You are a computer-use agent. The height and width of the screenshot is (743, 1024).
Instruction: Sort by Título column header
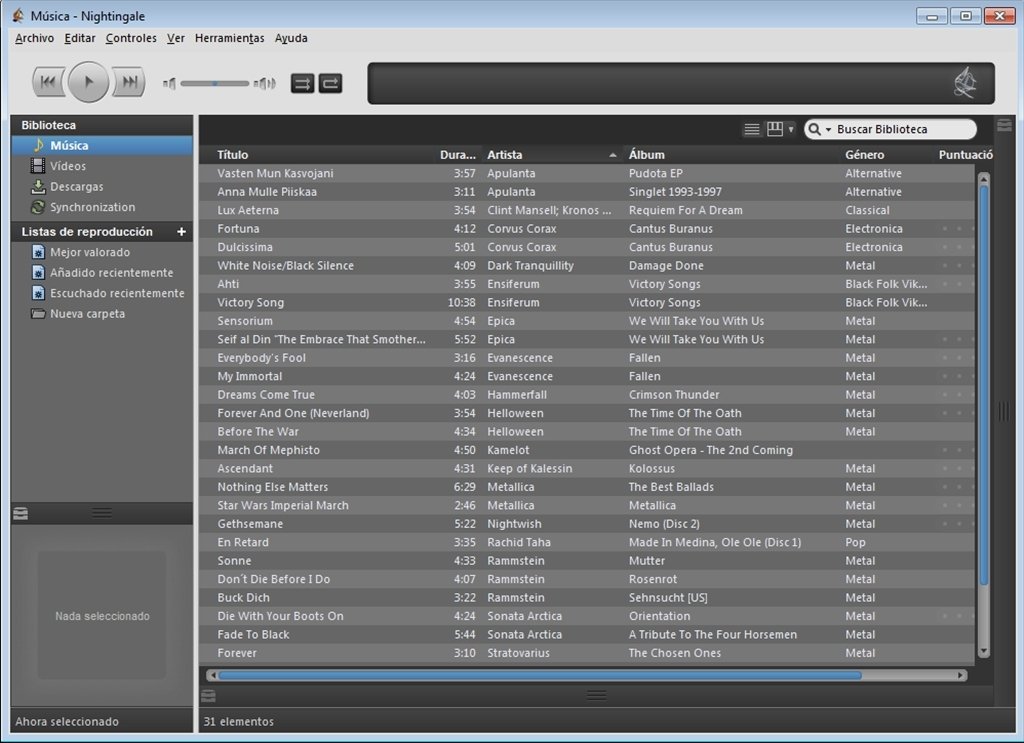pos(317,155)
